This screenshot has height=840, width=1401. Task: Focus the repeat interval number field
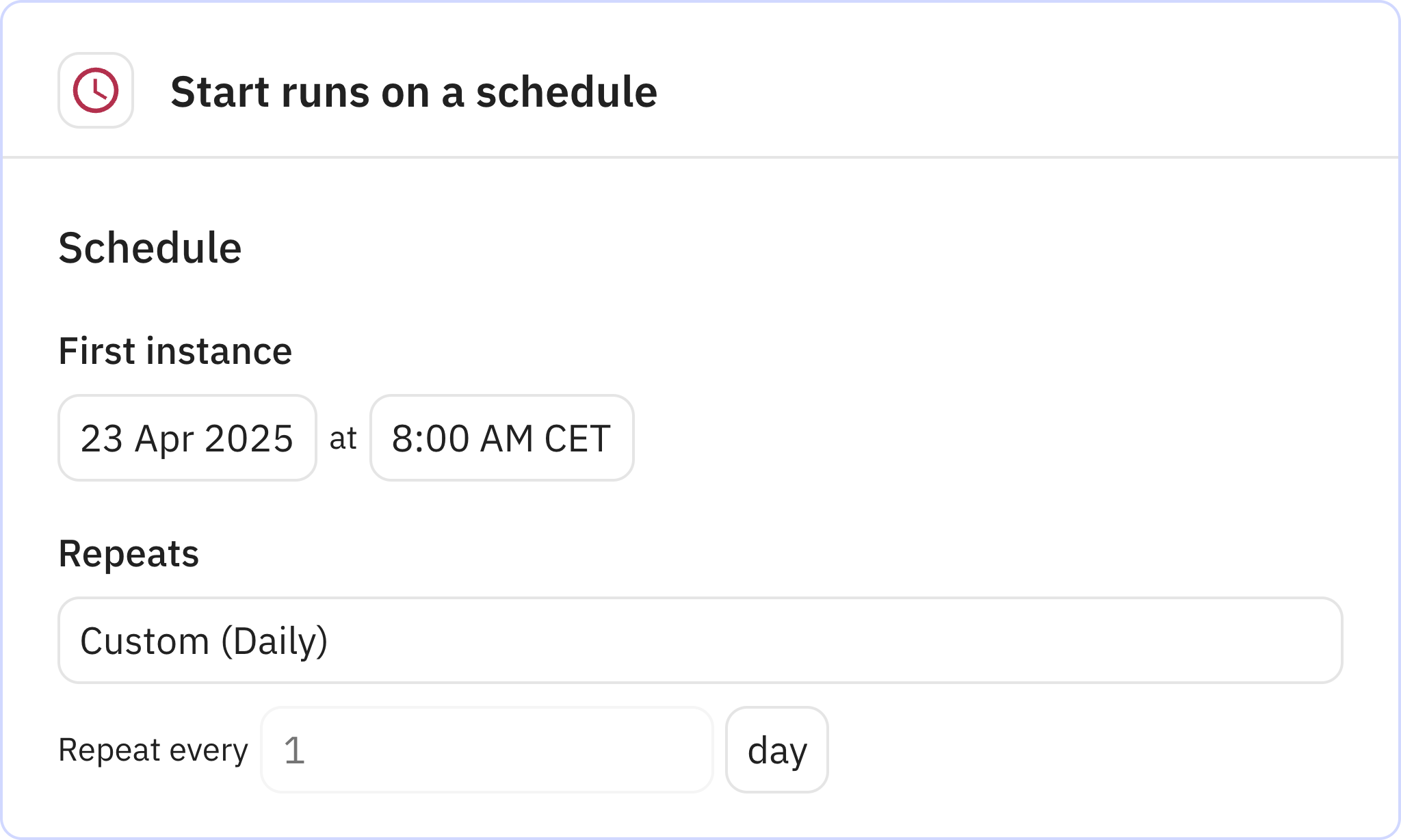click(486, 750)
